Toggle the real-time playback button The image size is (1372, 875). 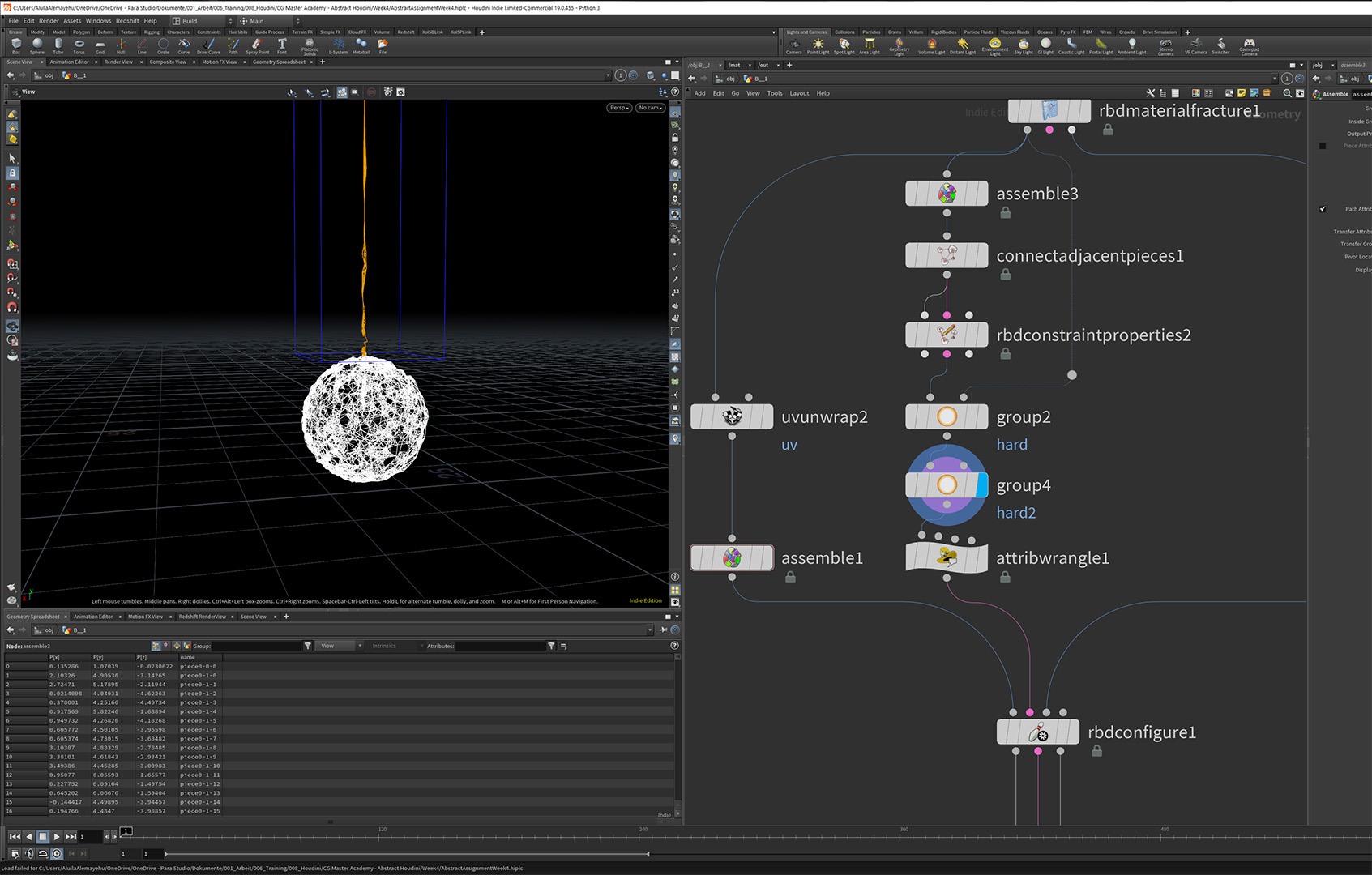[x=57, y=853]
